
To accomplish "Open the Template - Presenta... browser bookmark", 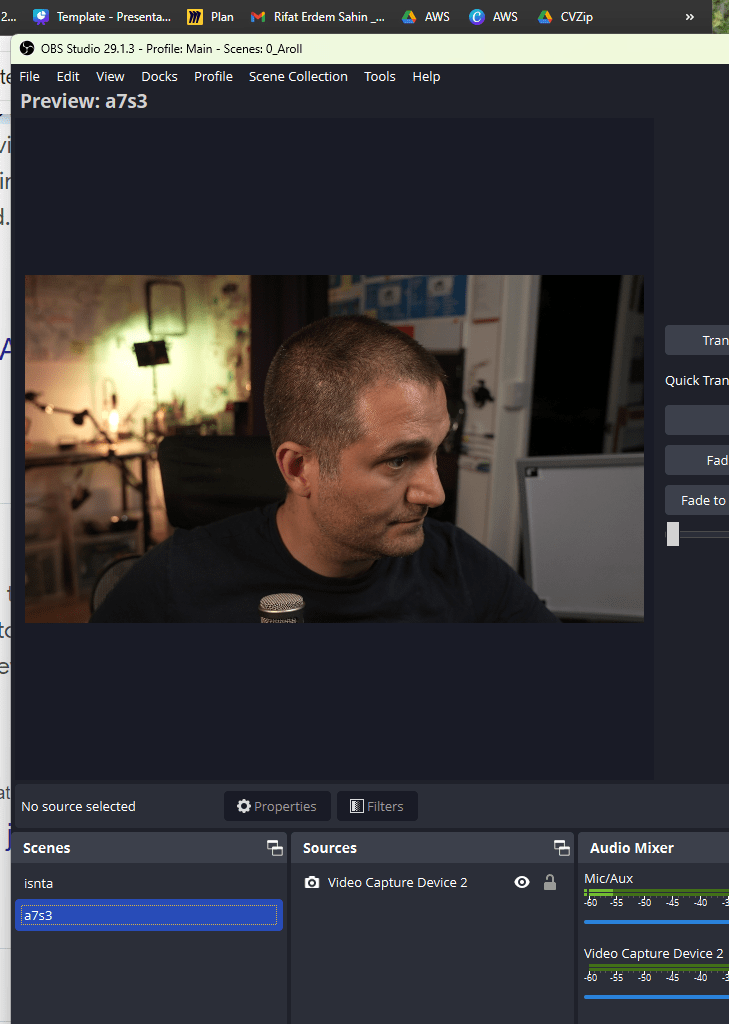I will [x=103, y=17].
